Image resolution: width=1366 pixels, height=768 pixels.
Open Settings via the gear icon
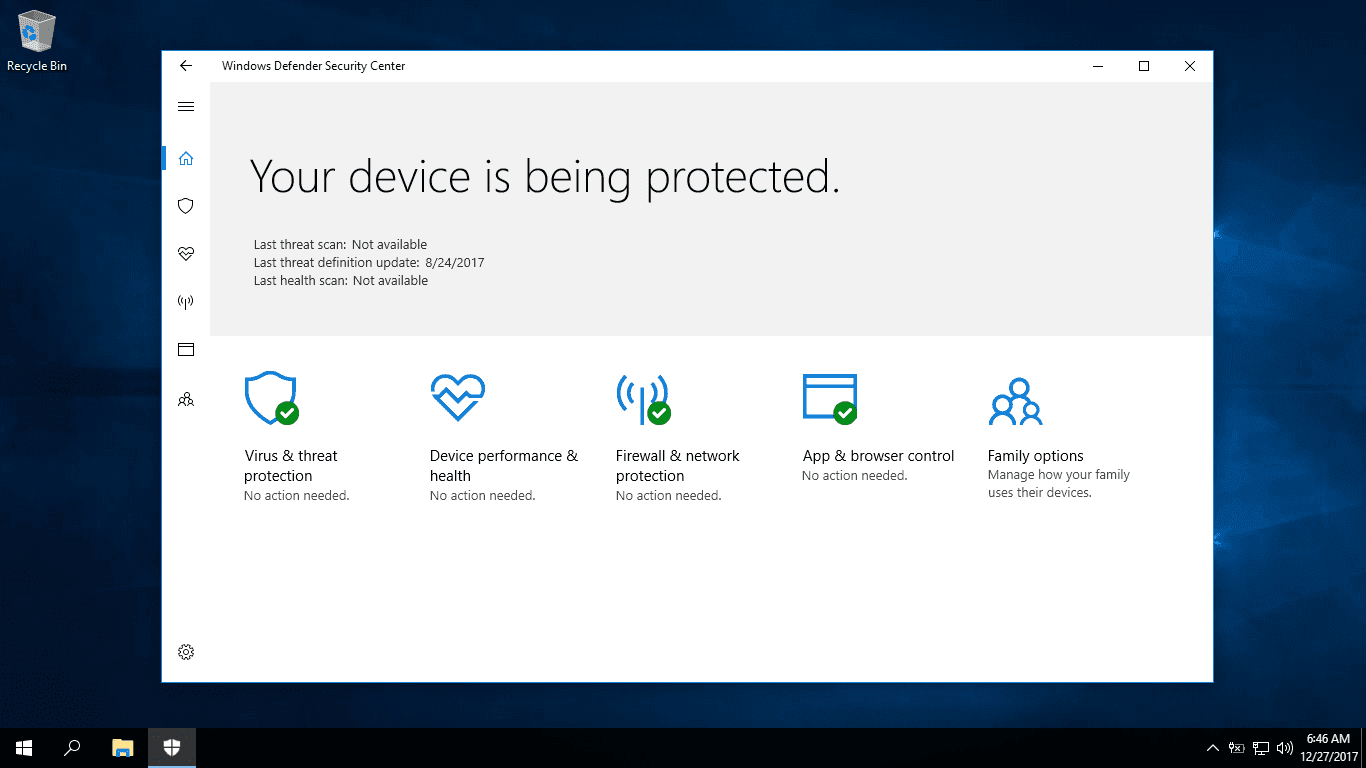(x=185, y=651)
